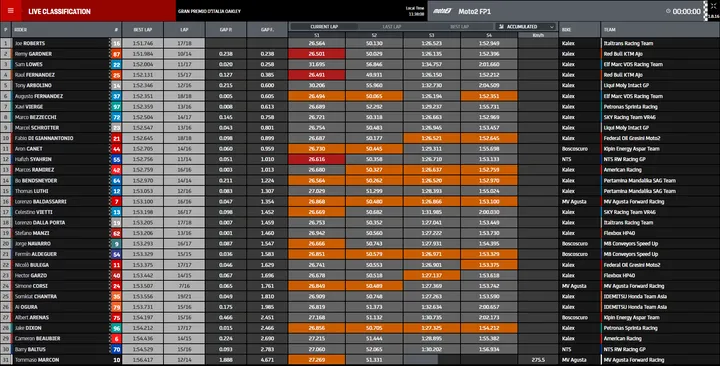
Task: Select rider Lorenzo BALDASSARRI row
Action: [360, 202]
